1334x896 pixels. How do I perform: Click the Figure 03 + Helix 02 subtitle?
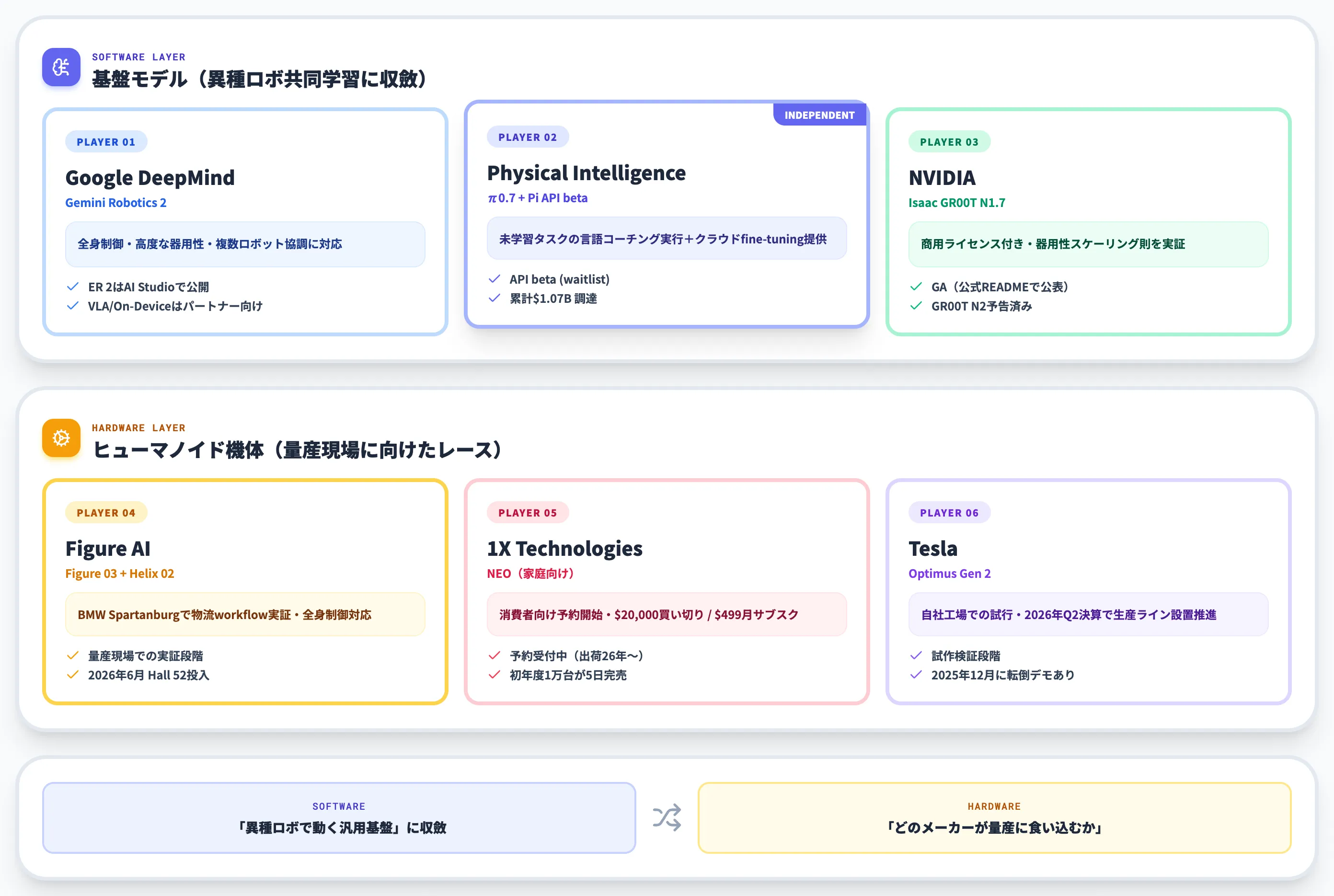click(119, 574)
